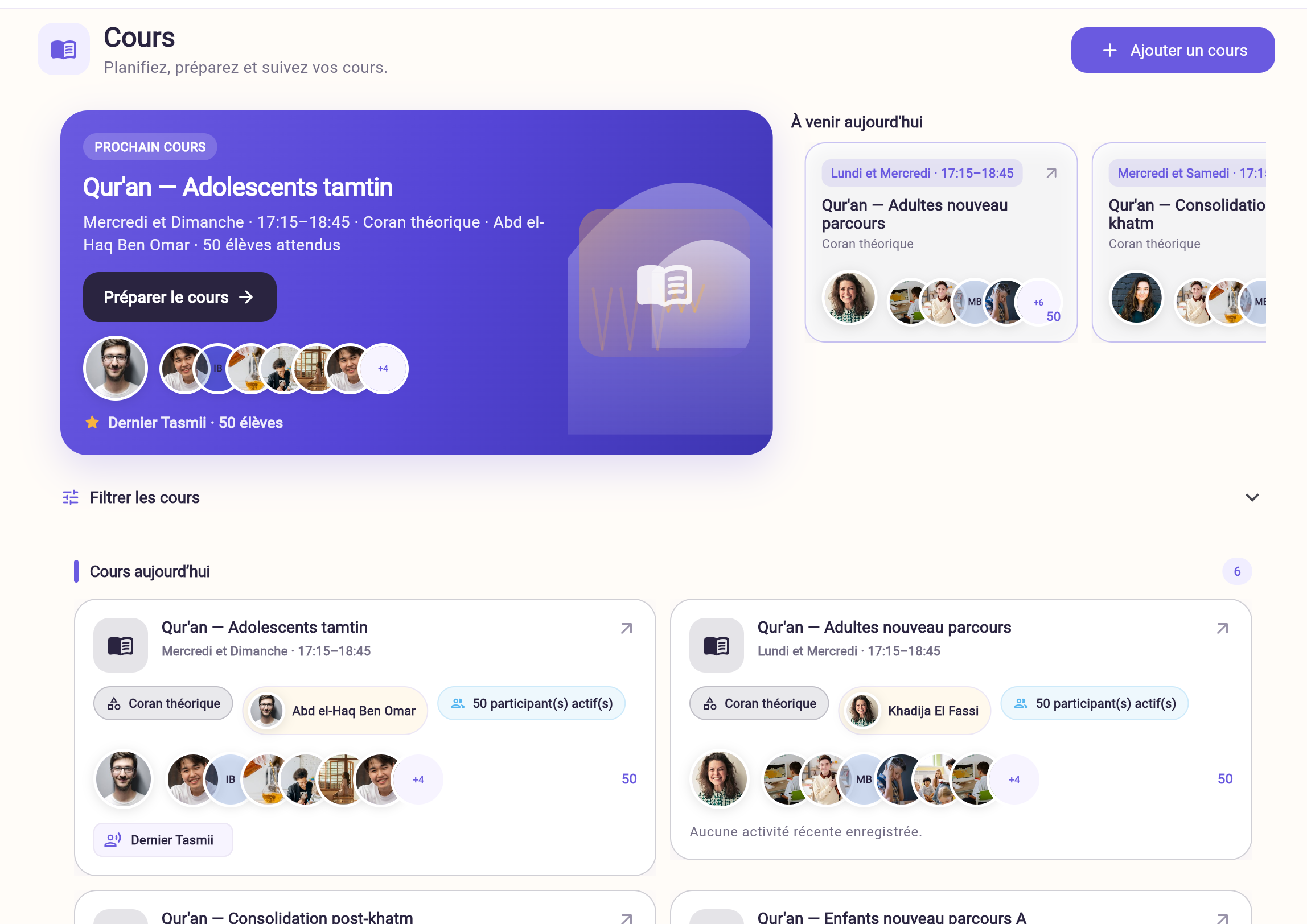Click Aucune activité récente enregistrée text

tap(805, 832)
